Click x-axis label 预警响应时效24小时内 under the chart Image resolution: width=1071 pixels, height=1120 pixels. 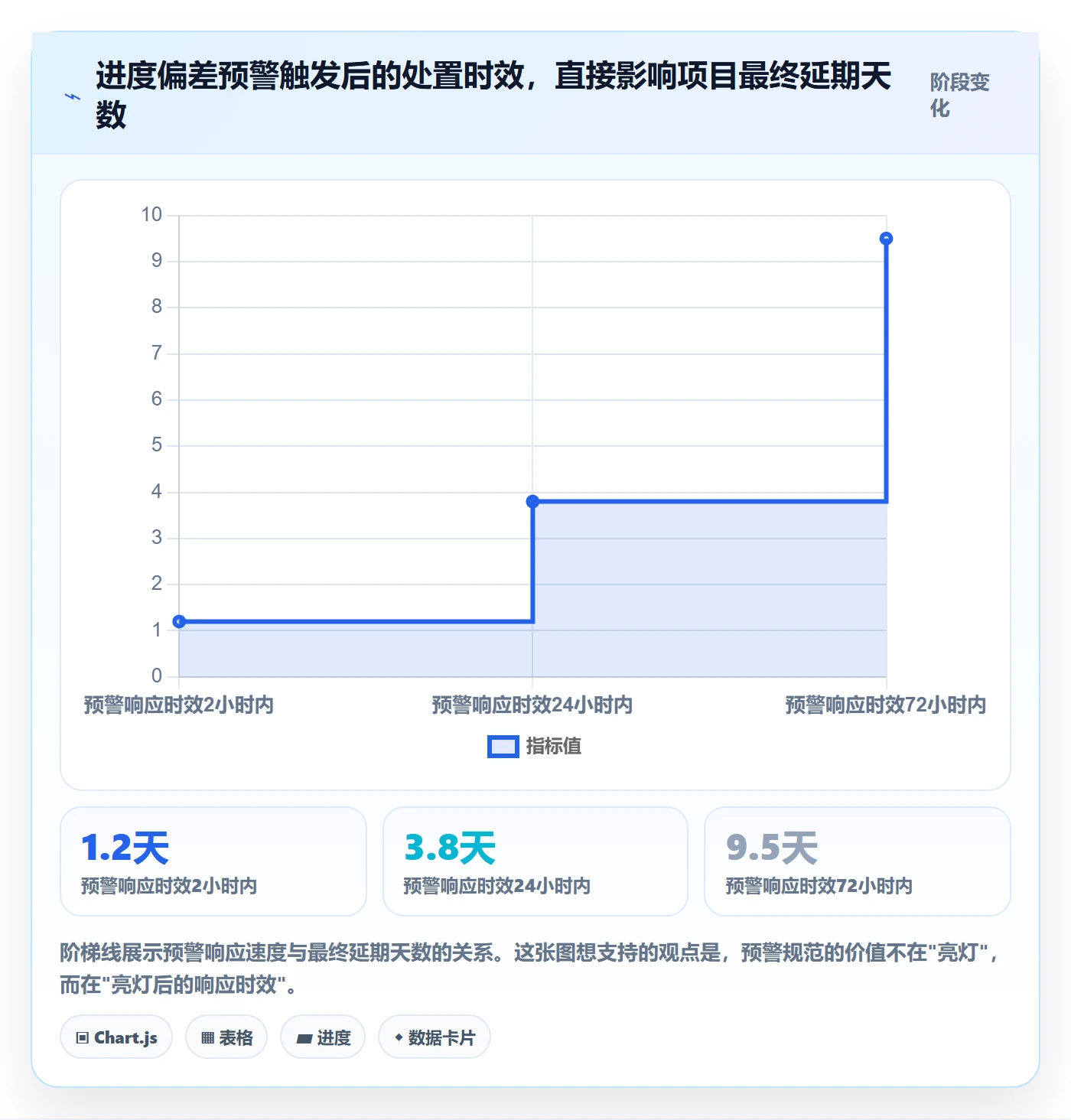pos(532,705)
